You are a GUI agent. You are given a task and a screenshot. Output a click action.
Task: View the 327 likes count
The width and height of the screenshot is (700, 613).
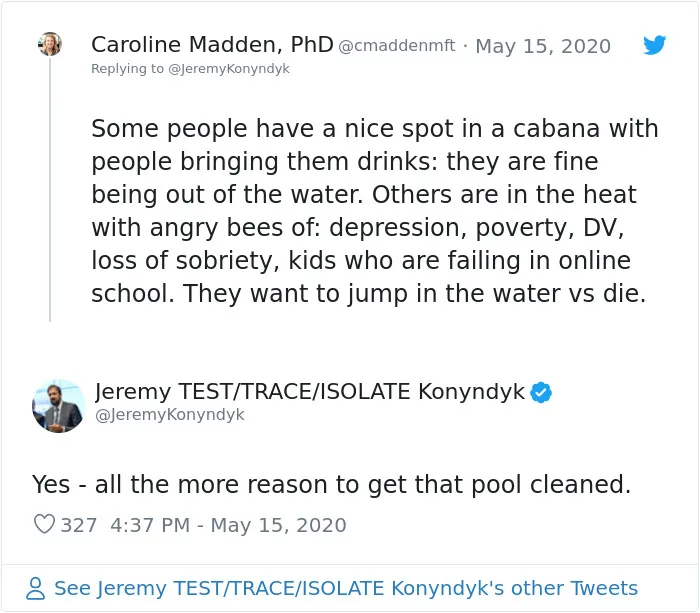coord(79,525)
